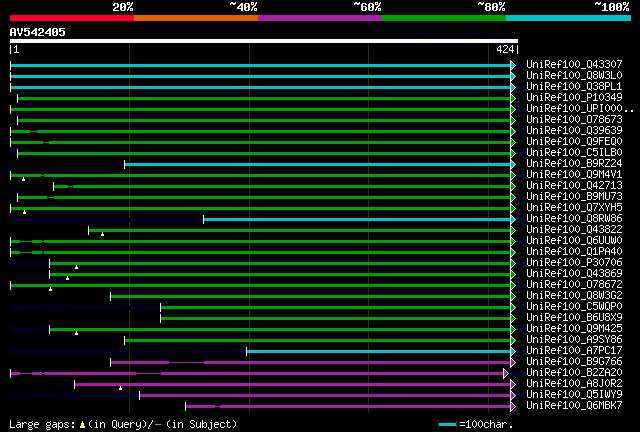
Task: Click the cyan 100char scale bar in legend
Action: click(447, 425)
